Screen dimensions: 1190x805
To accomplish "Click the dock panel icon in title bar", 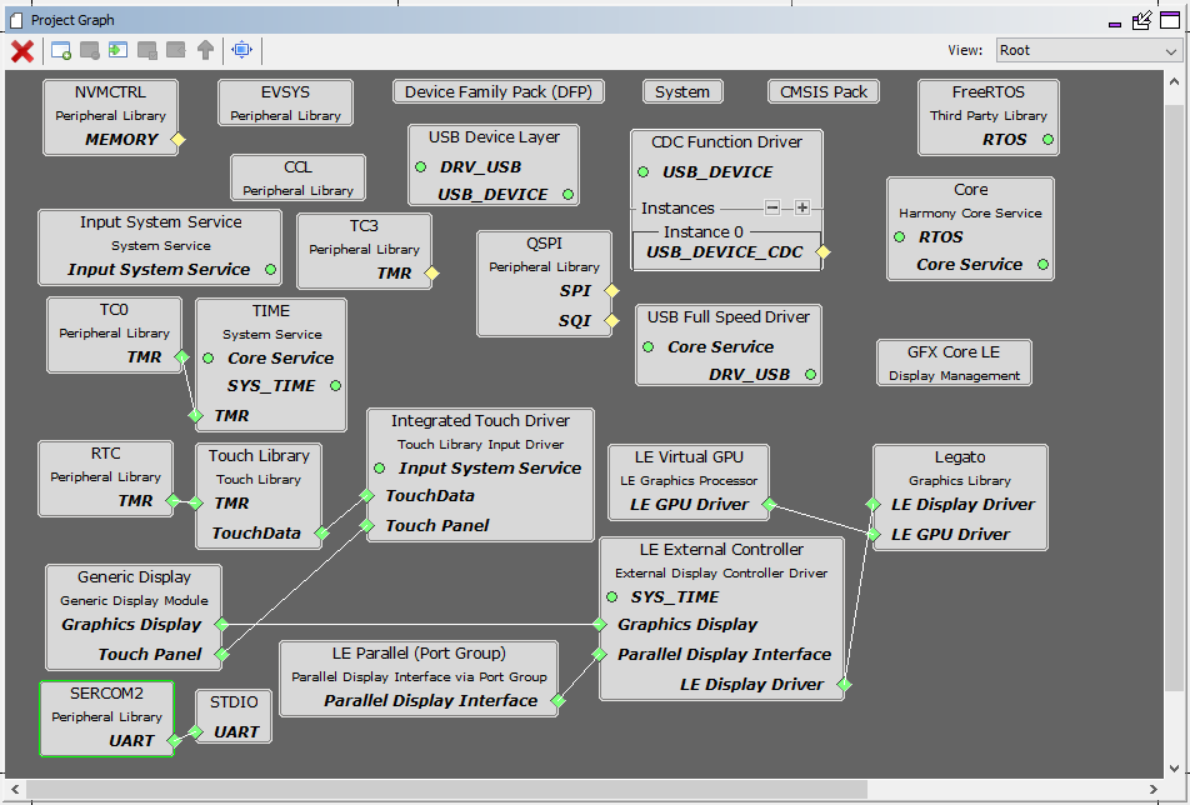I will tap(1142, 20).
